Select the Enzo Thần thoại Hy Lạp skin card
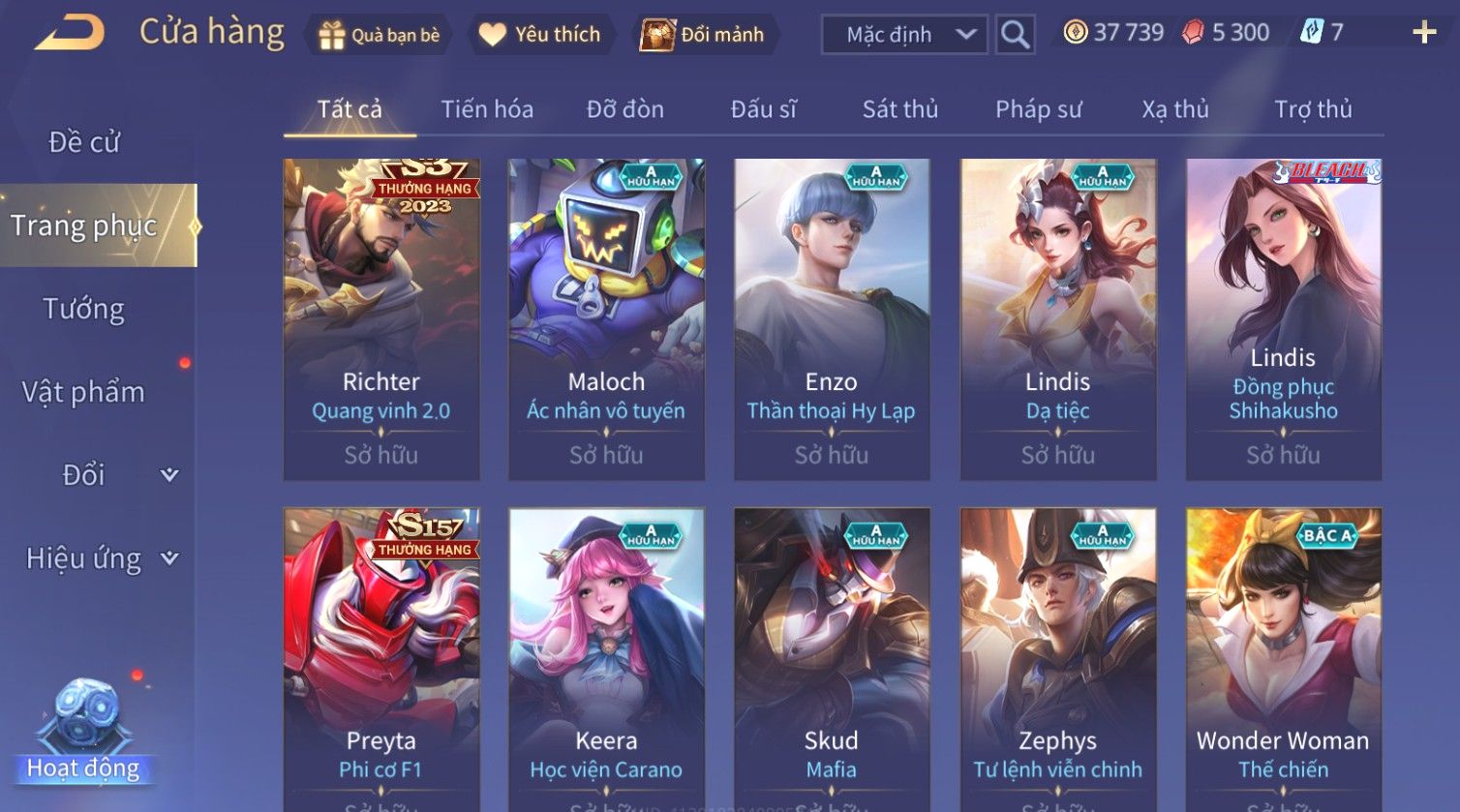The image size is (1460, 812). [x=832, y=319]
